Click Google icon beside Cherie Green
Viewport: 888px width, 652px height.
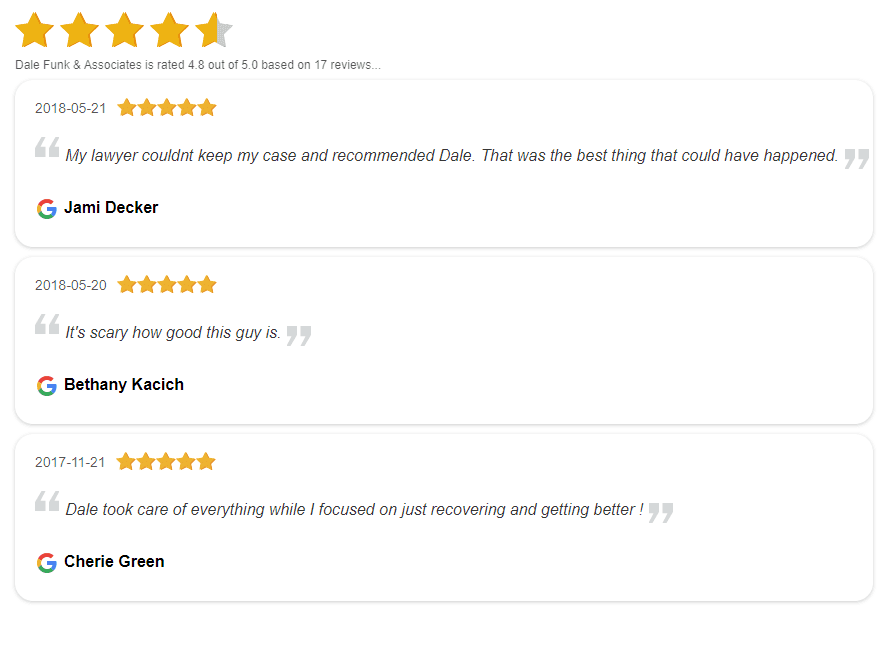tap(46, 562)
